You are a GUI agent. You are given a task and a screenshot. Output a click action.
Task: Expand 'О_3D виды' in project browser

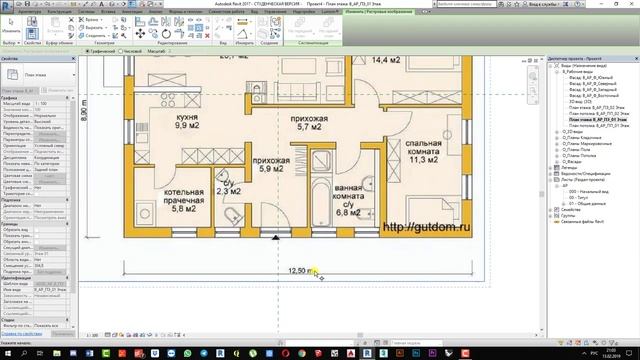pos(557,132)
